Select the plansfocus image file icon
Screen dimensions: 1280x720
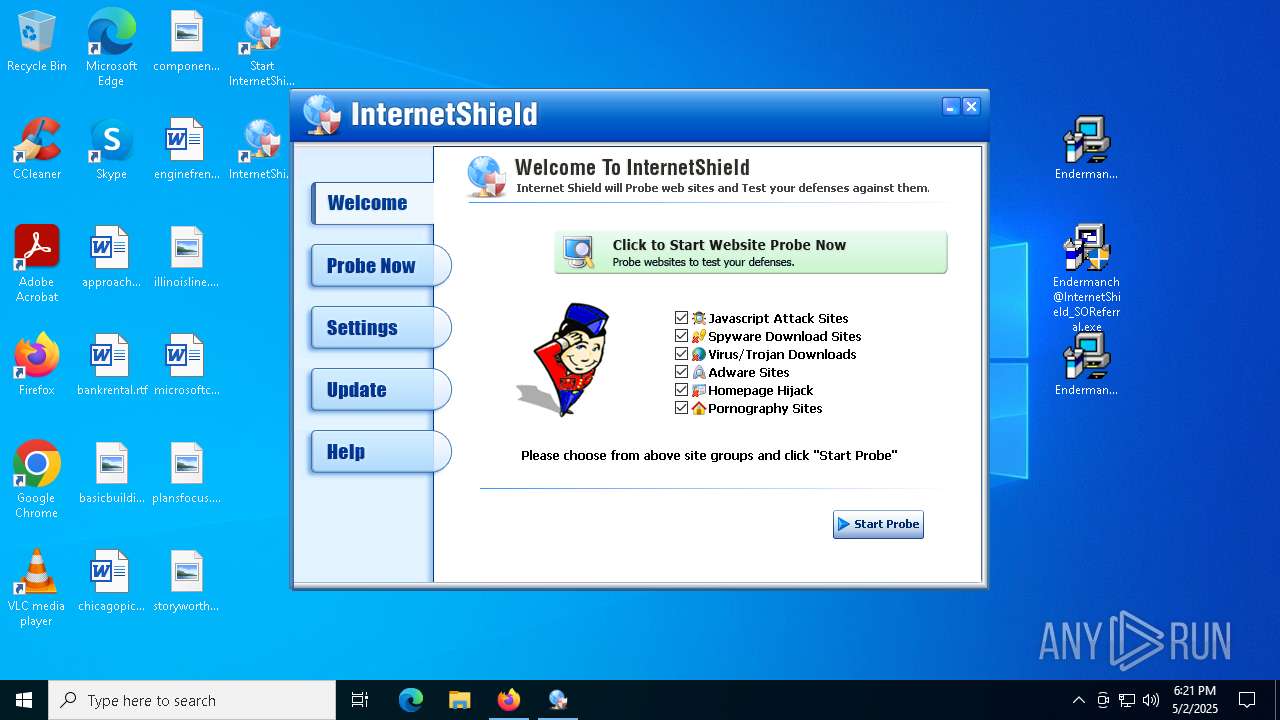coord(186,473)
